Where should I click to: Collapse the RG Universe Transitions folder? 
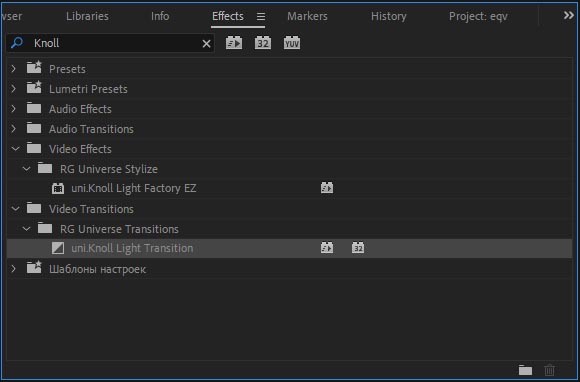[26, 229]
